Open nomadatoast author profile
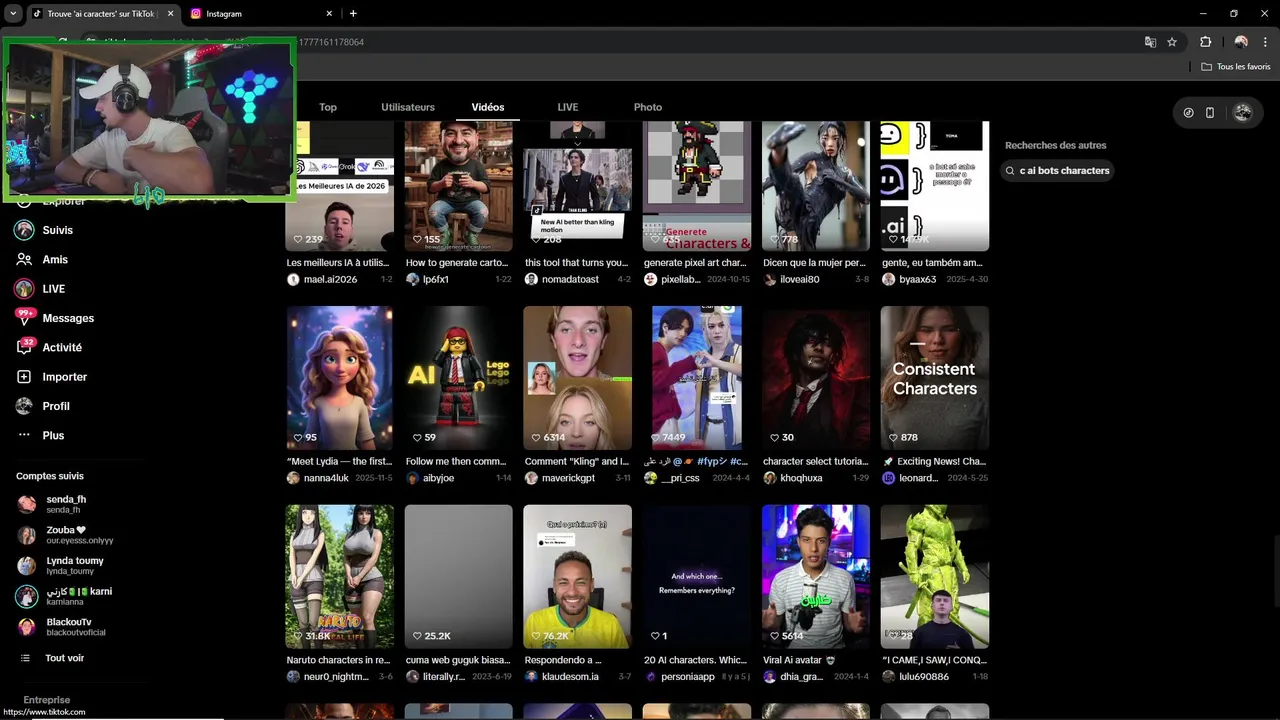1280x720 pixels. 570,279
